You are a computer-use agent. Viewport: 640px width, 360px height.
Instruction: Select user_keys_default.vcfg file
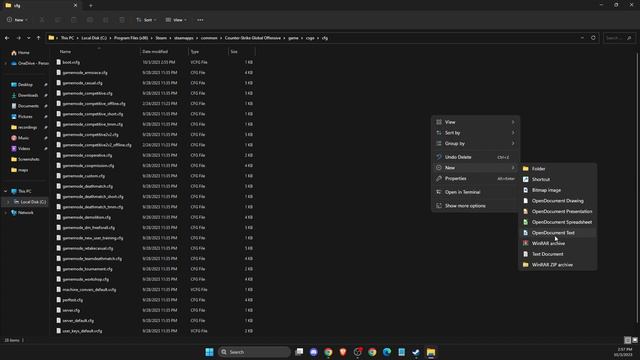coord(82,331)
